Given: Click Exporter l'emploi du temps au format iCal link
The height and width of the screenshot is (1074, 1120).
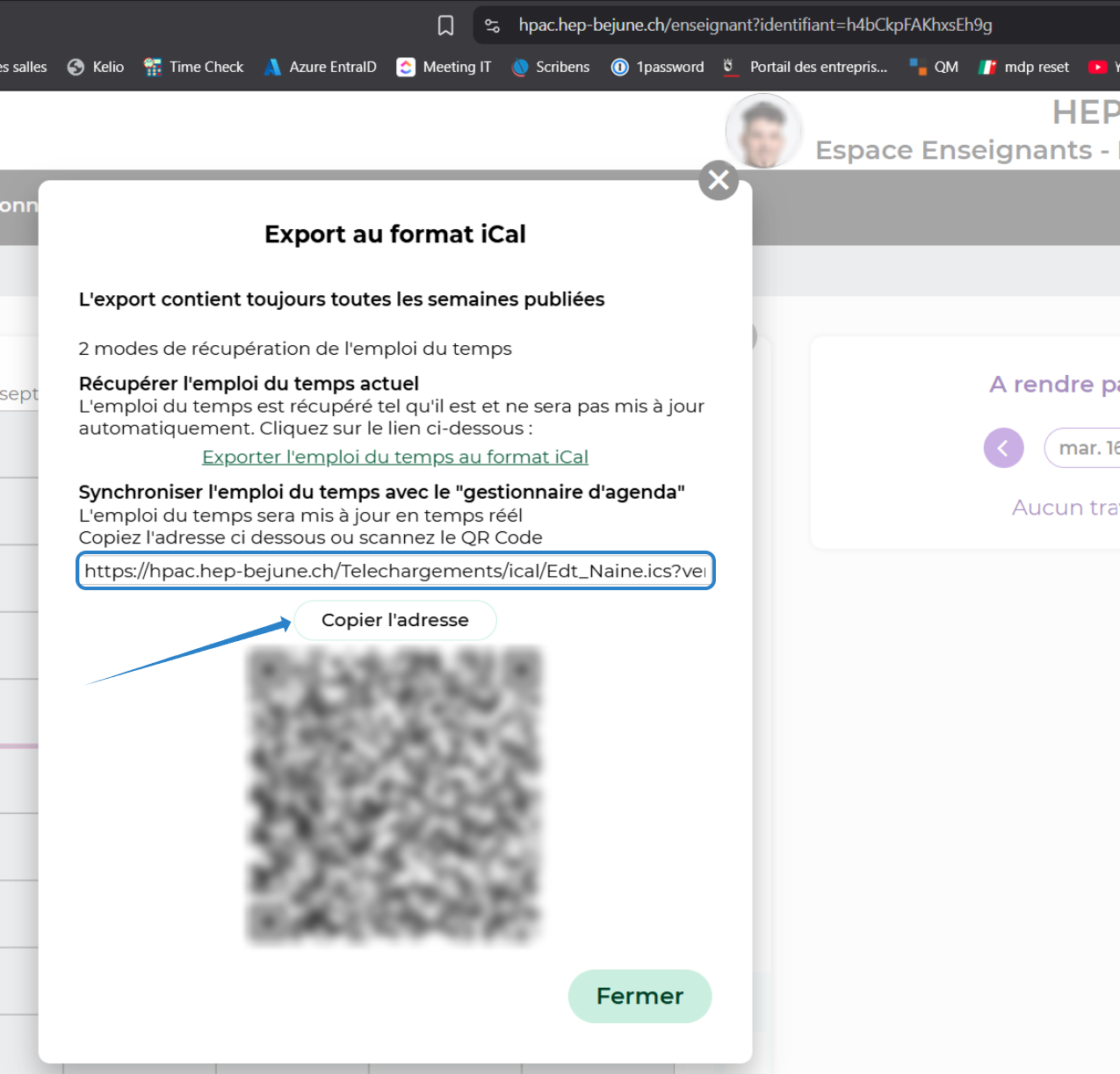Looking at the screenshot, I should tap(395, 457).
